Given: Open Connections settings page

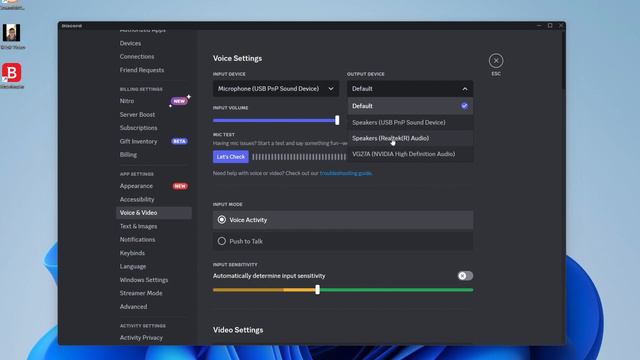Looking at the screenshot, I should pyautogui.click(x=137, y=57).
